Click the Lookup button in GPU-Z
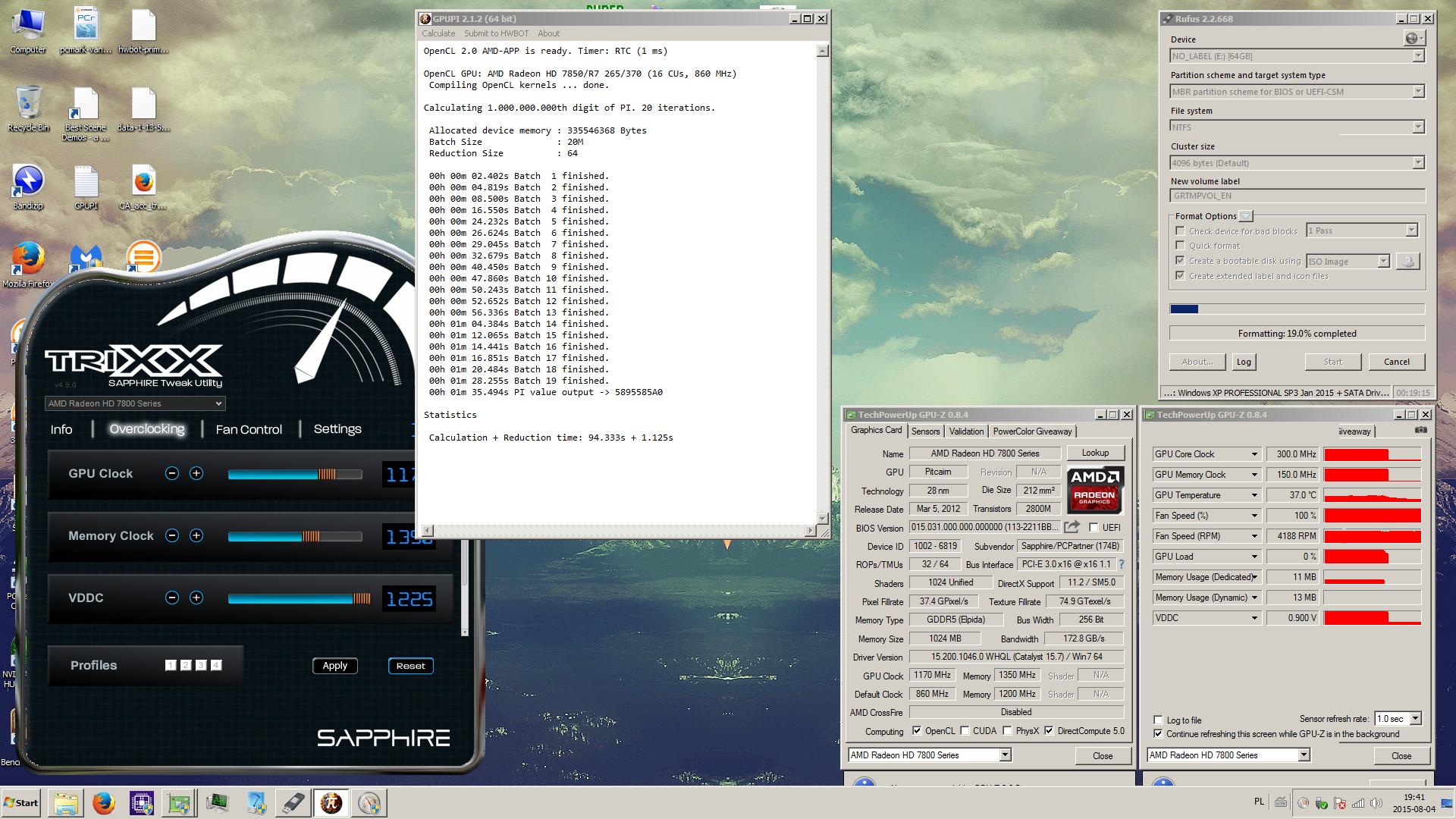 (x=1095, y=453)
